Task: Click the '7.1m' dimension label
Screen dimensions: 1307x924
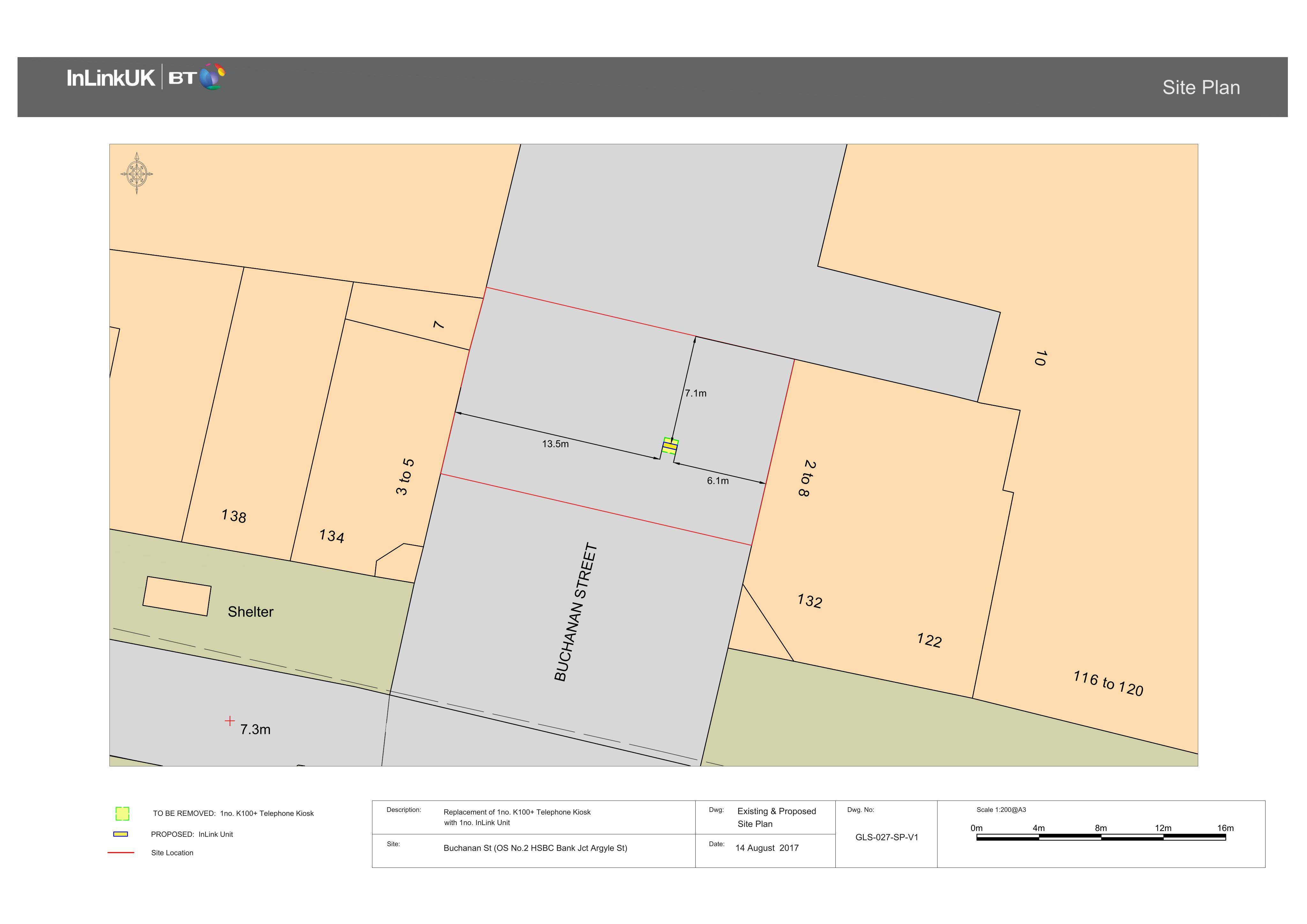Action: [696, 393]
